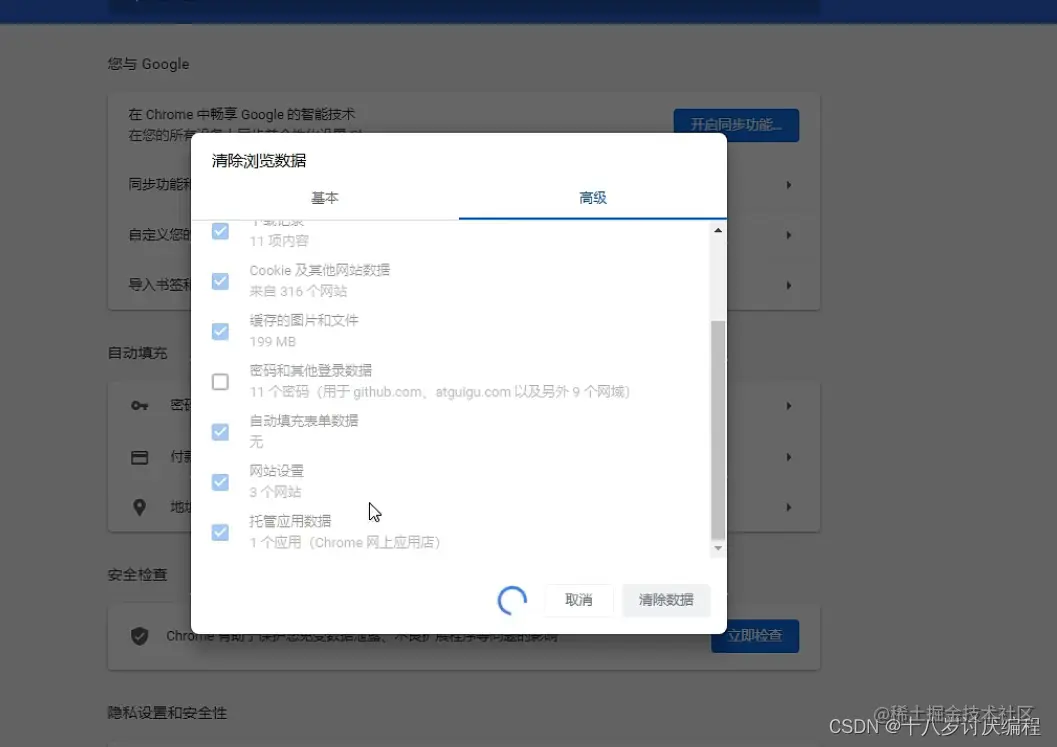Click the 清除数据 button
Screen dimensions: 1057x747
[666, 600]
